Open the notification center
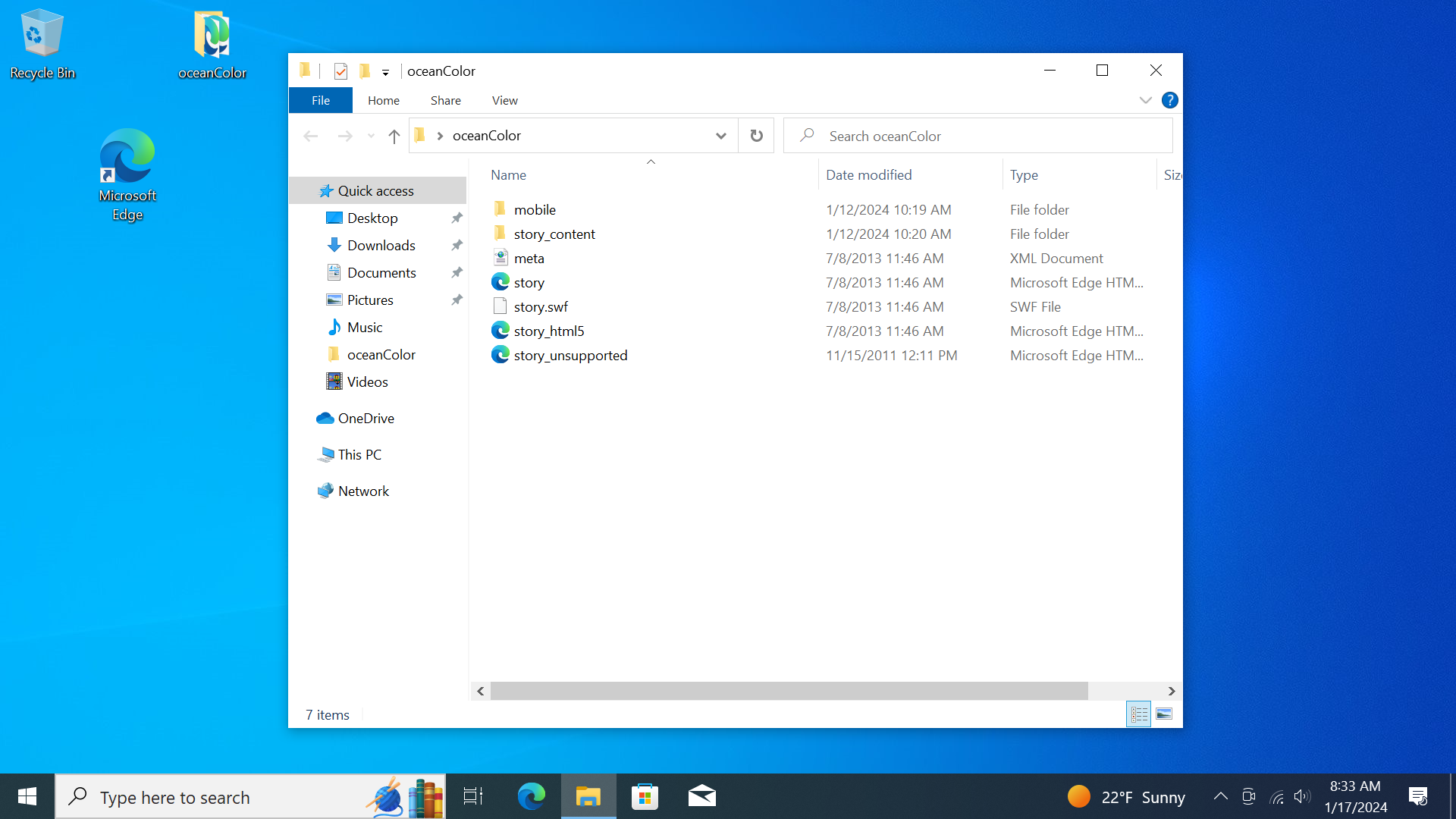 (1418, 796)
